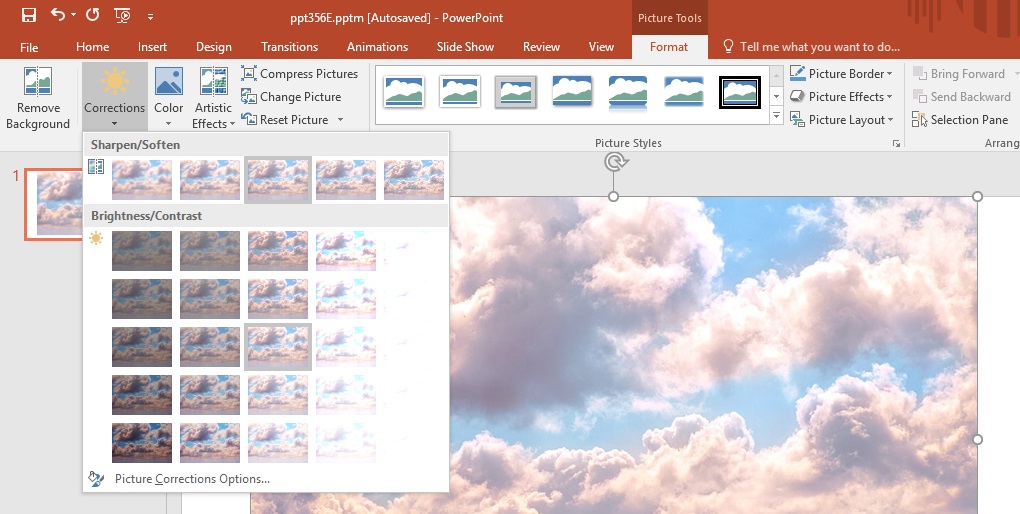The image size is (1020, 514).
Task: Open the Selection Pane
Action: [960, 120]
